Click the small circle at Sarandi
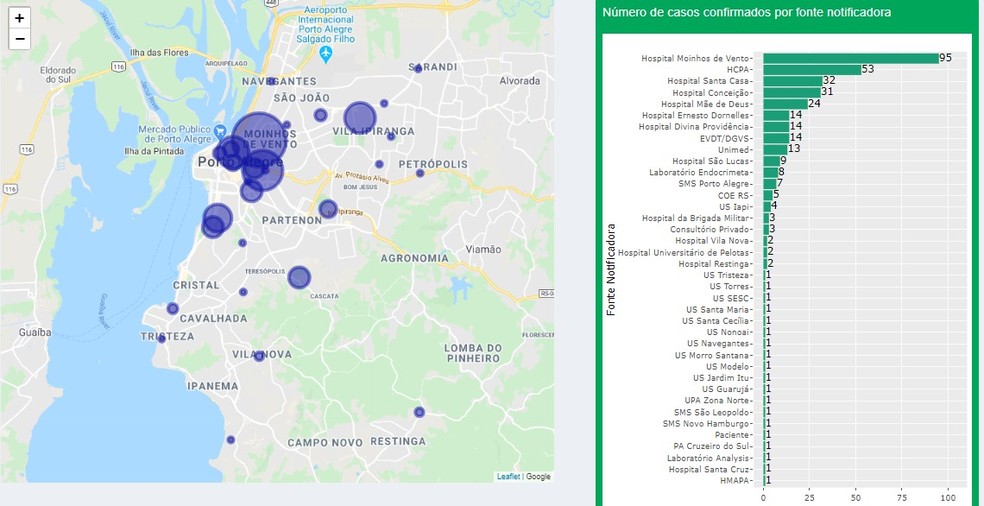 coord(418,68)
